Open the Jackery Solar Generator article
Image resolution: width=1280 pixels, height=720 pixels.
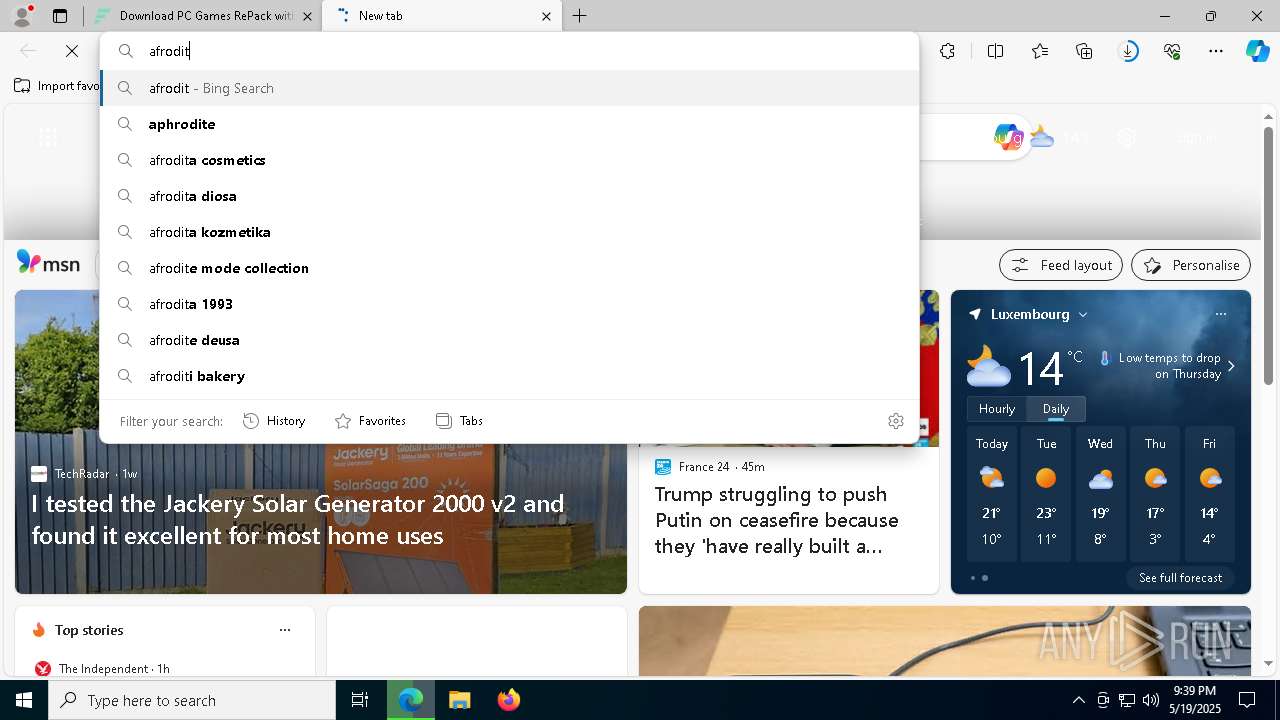tap(298, 520)
